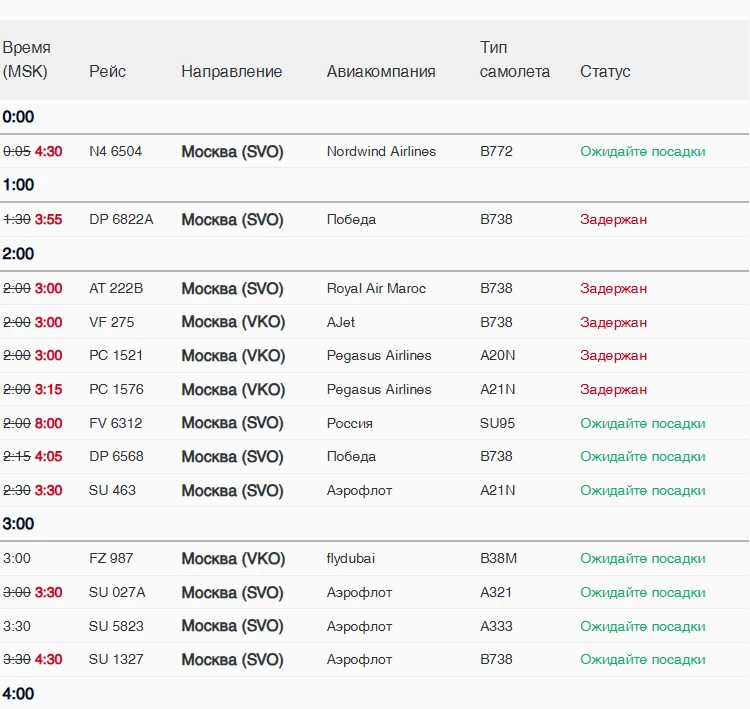Click Ожидайте посадки status of flight N4 6504

click(x=643, y=152)
